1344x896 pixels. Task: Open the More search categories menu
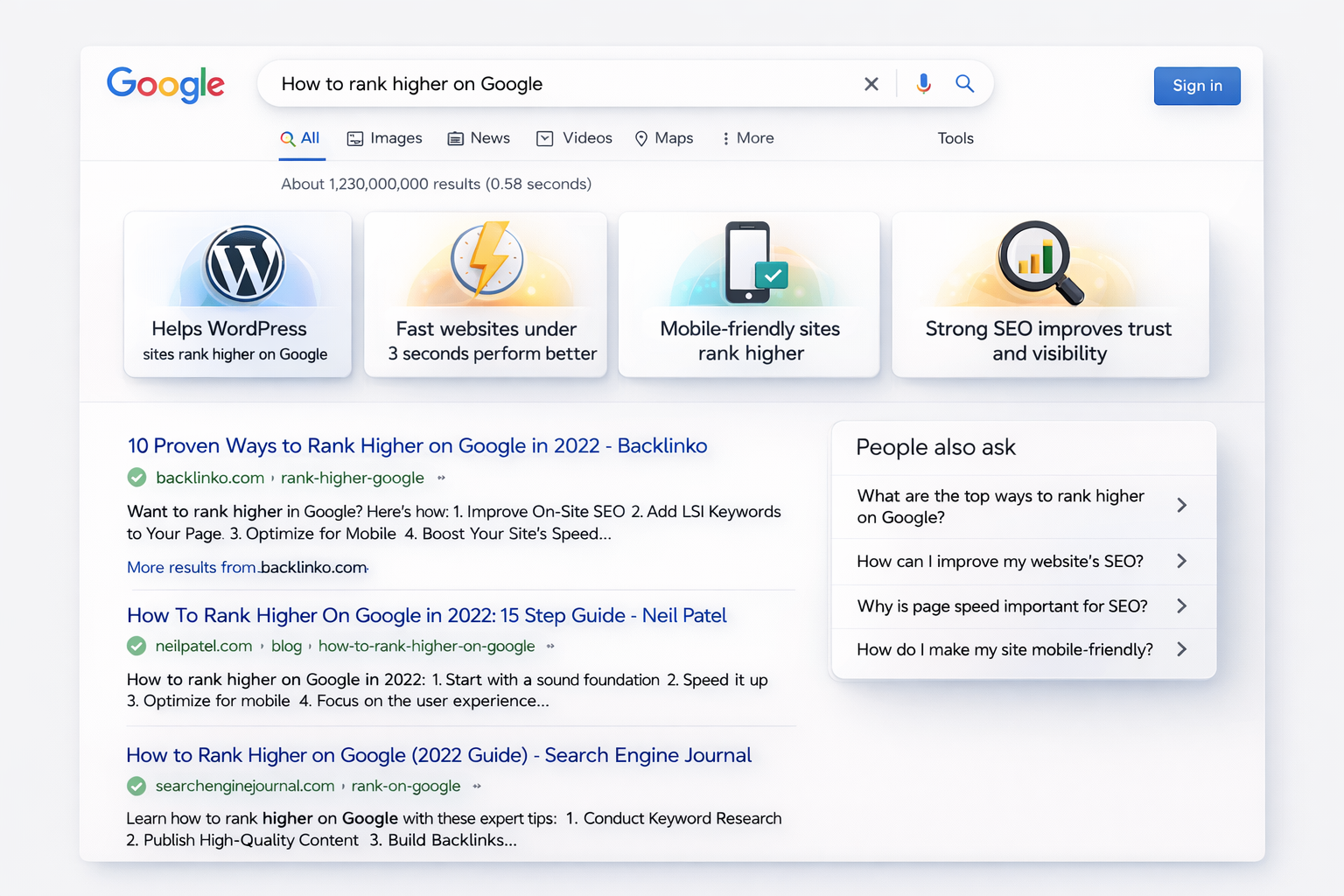point(746,138)
